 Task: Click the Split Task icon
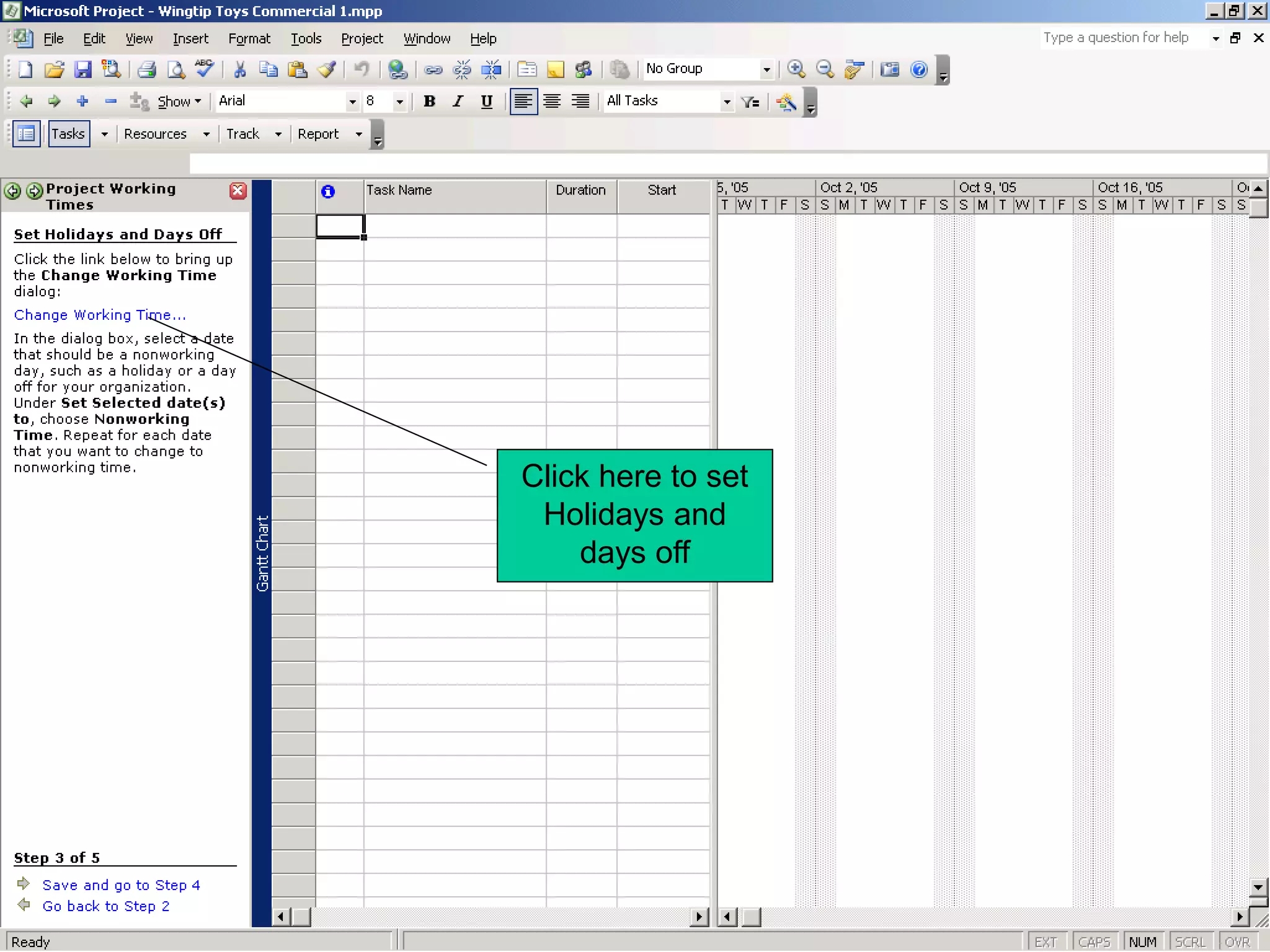click(491, 69)
